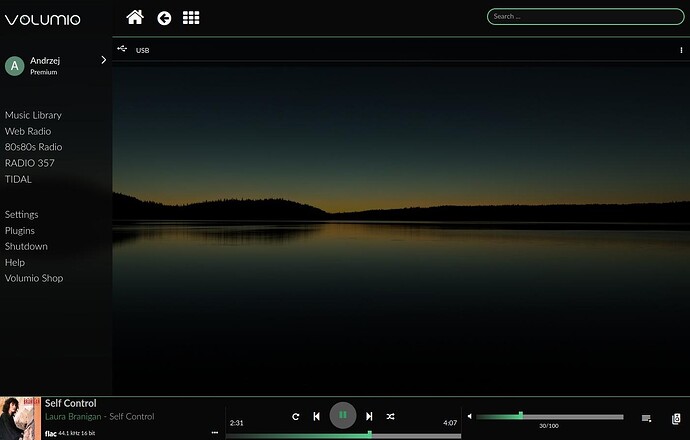Toggle repeat mode
The width and height of the screenshot is (690, 440).
(296, 416)
